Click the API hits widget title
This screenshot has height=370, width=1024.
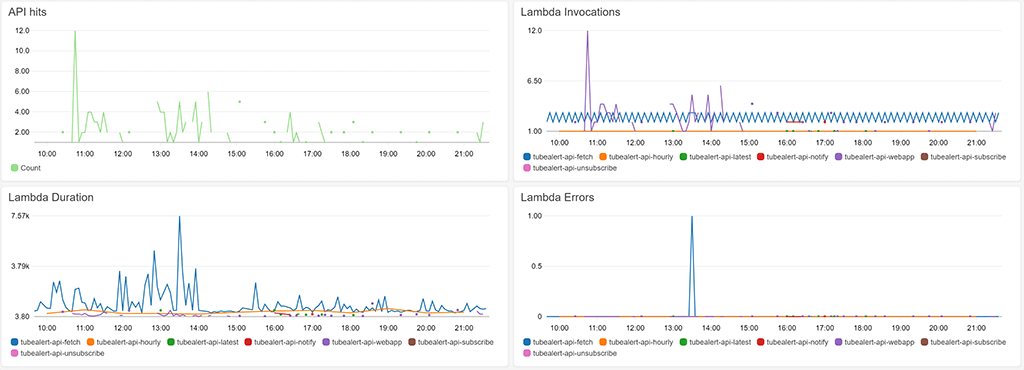27,12
